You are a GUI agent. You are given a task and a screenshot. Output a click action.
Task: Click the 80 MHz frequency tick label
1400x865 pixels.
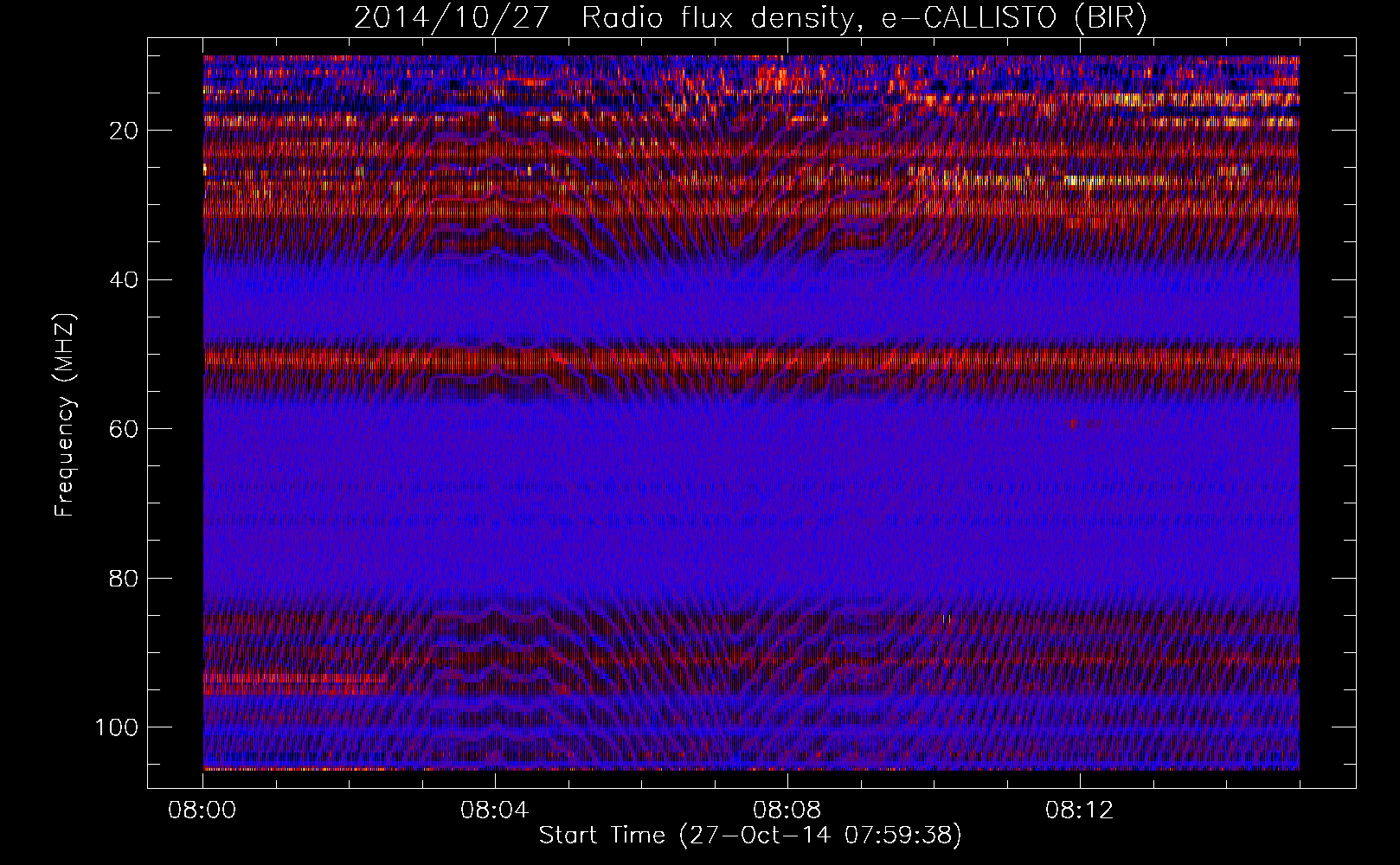pyautogui.click(x=125, y=578)
